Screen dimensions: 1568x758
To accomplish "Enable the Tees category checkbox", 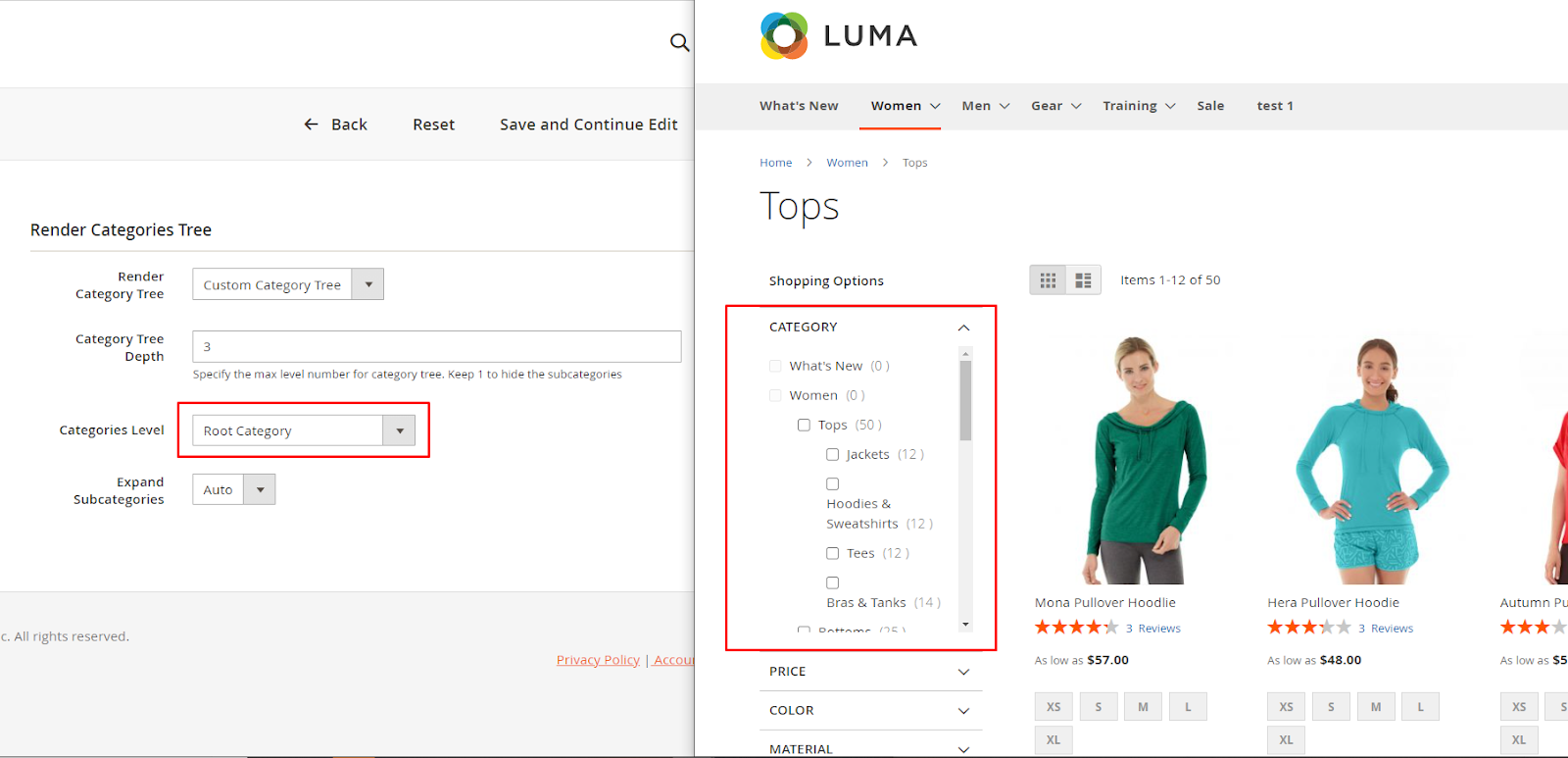I will pyautogui.click(x=832, y=554).
